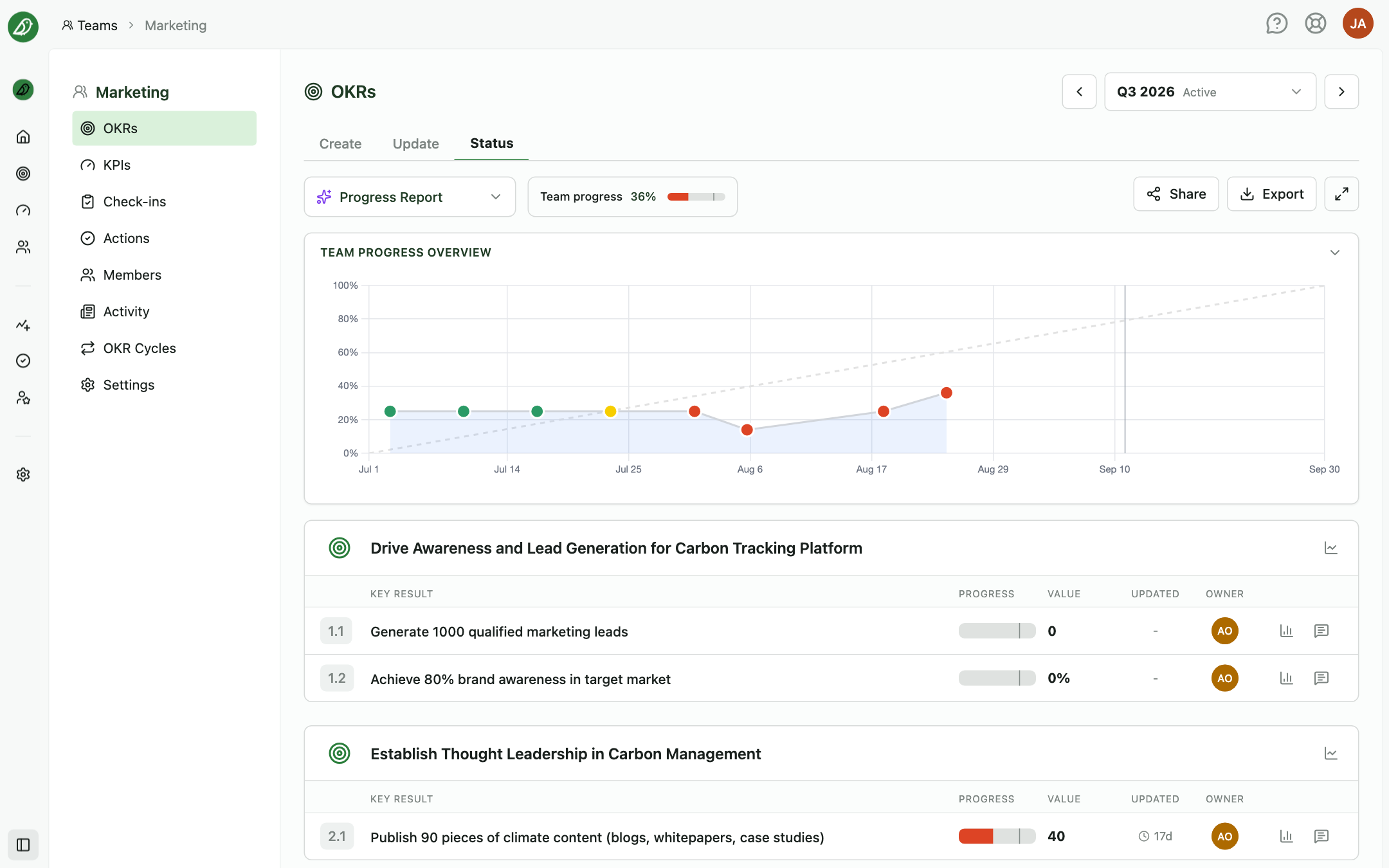Click the green leaf app logo
Viewport: 1389px width, 868px height.
(x=23, y=26)
